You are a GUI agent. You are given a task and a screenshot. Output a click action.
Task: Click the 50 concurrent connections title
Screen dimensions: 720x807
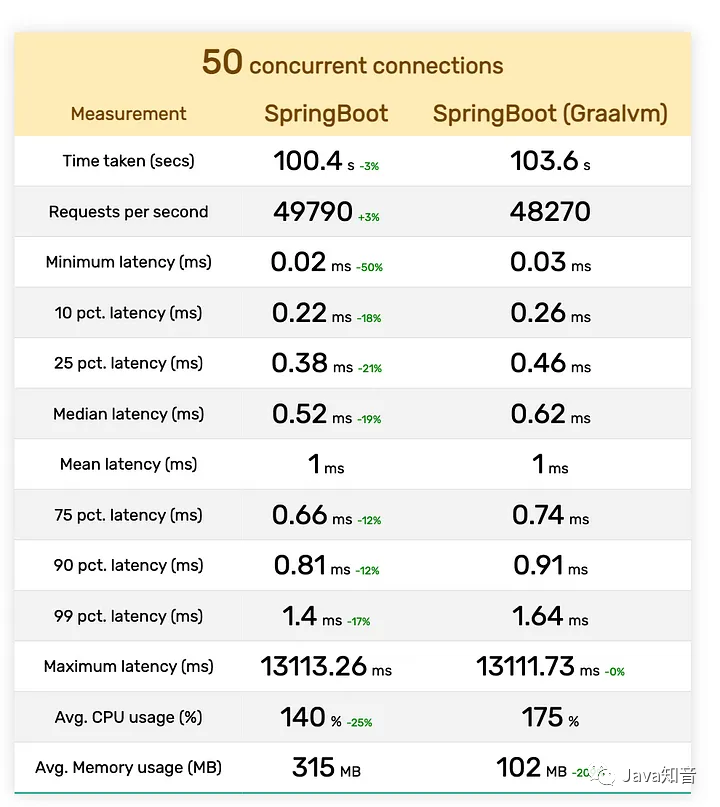[x=353, y=63]
